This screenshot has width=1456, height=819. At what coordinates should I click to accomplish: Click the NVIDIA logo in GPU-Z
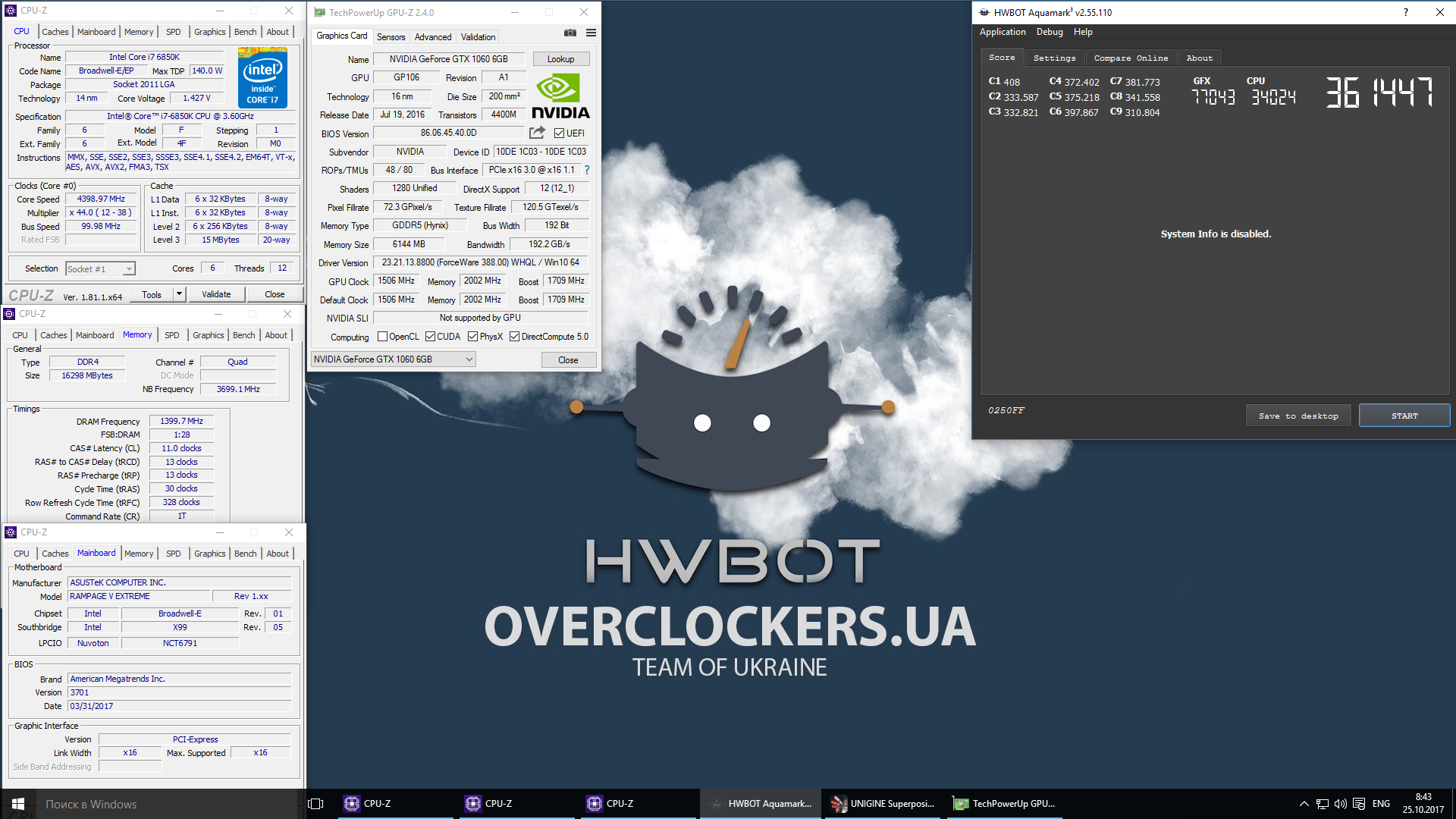point(560,96)
